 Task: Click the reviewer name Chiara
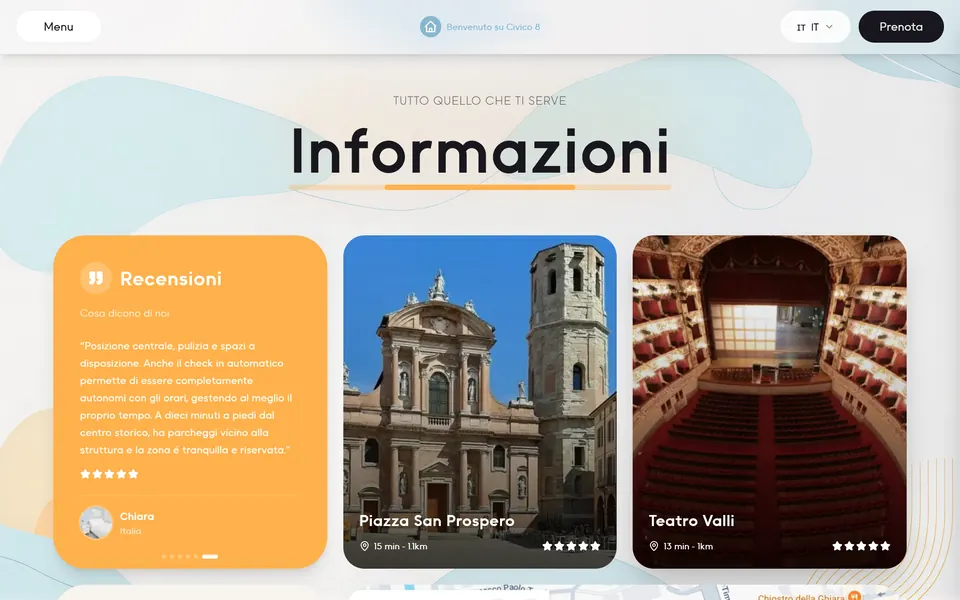click(137, 516)
